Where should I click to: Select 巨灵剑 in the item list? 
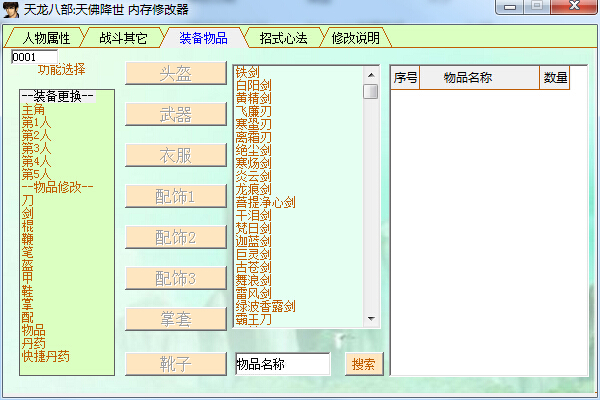tap(254, 255)
